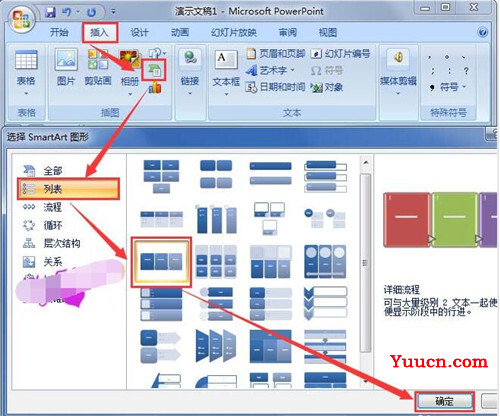Click the Save icon in quick access toolbar
Image resolution: width=500 pixels, height=416 pixels.
pos(50,12)
